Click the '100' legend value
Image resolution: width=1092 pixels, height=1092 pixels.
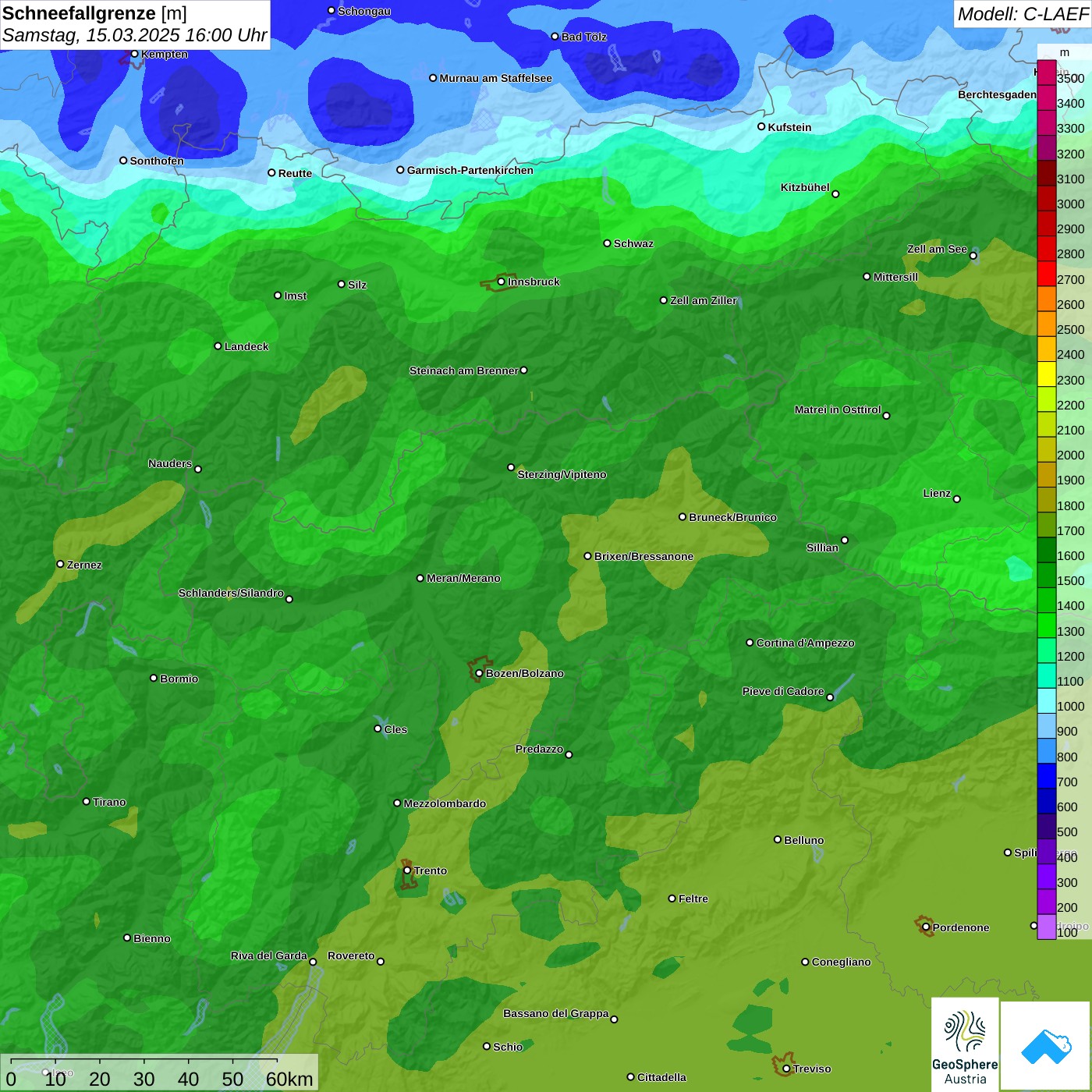click(x=1067, y=933)
